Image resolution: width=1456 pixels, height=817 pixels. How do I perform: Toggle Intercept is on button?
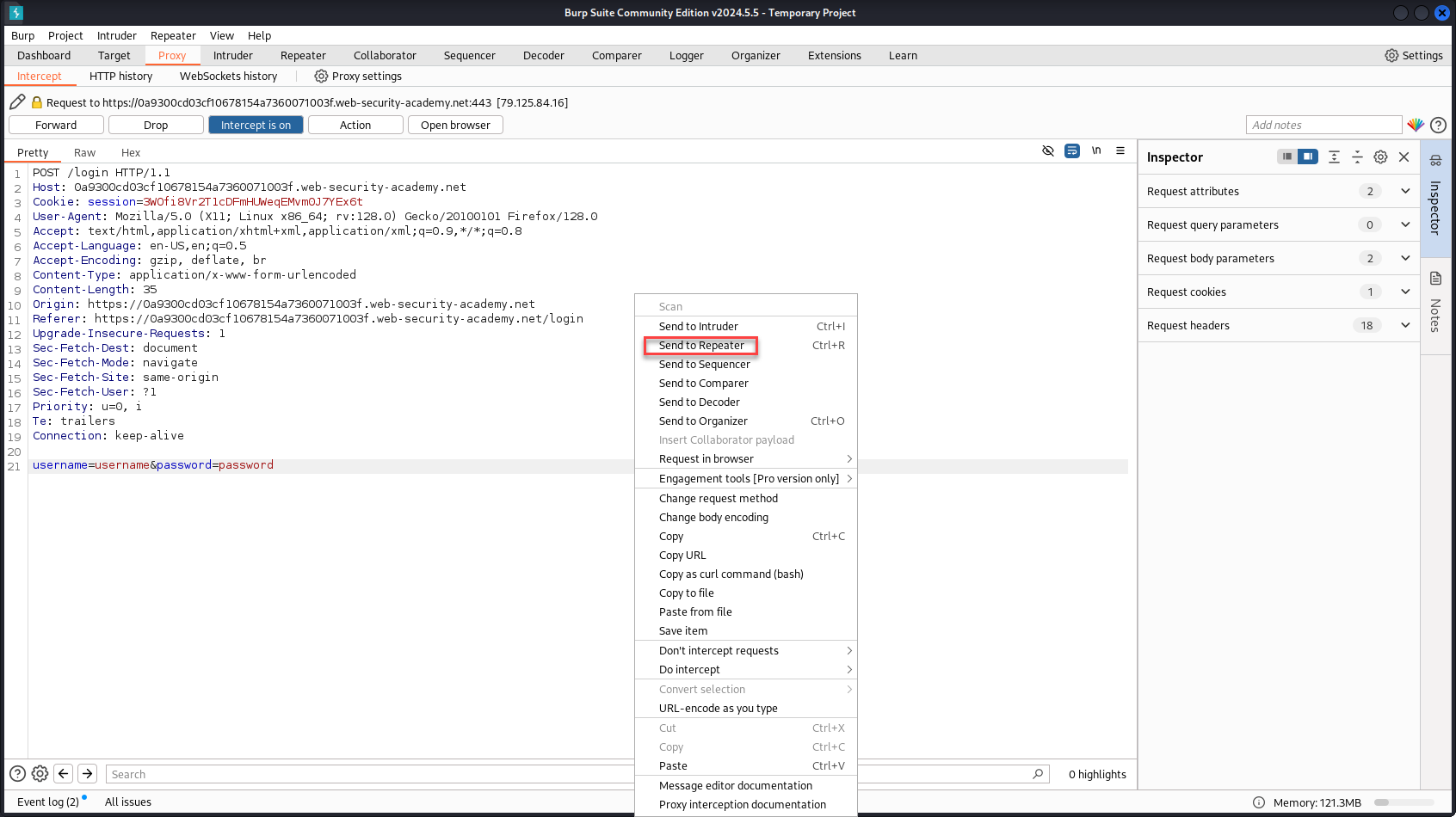[x=256, y=124]
